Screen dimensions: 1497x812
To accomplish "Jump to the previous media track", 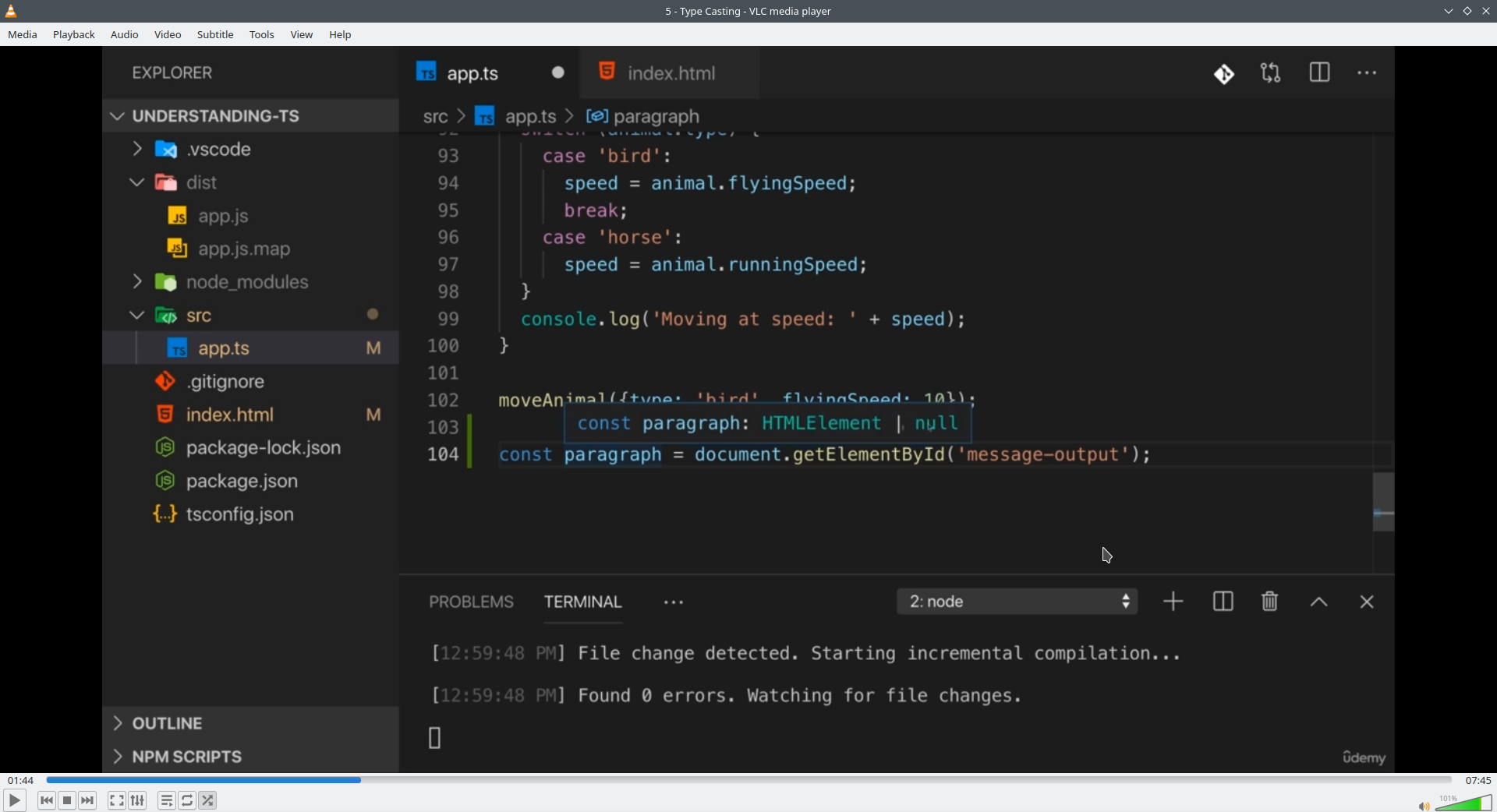I will click(x=47, y=800).
